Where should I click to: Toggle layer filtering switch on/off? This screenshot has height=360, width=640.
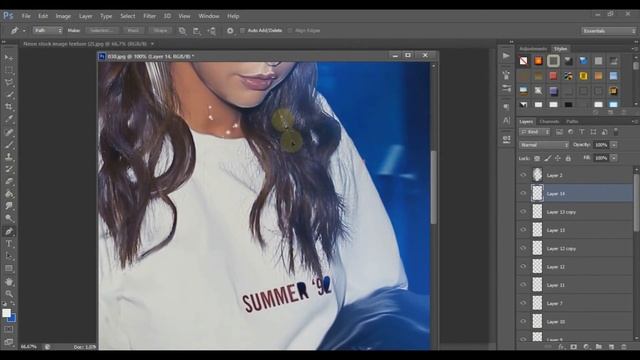click(x=616, y=132)
